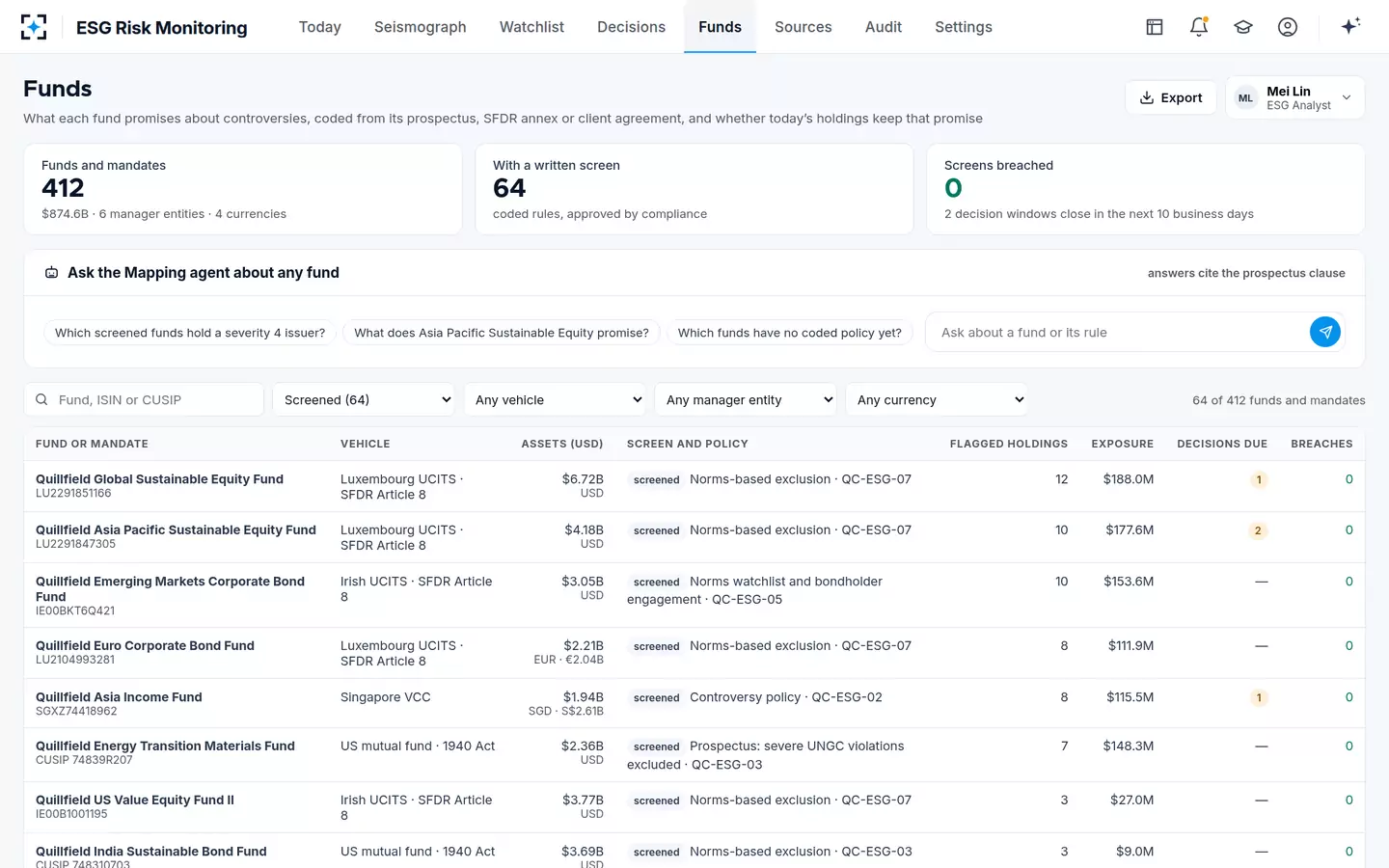Focus the Fund, ISIN or CUSIP search box
Screen dimensions: 1389x868
click(x=144, y=399)
